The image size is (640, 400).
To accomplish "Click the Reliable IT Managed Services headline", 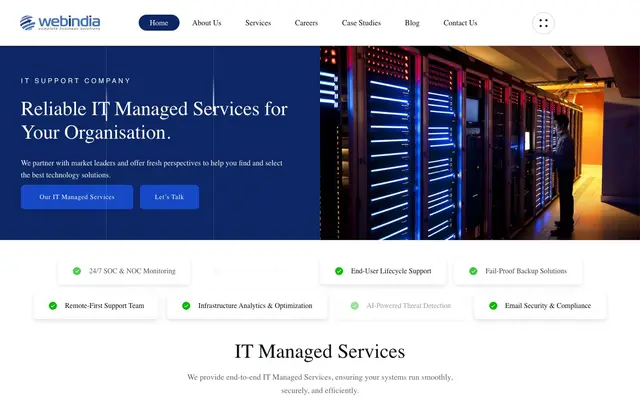I will coord(154,120).
